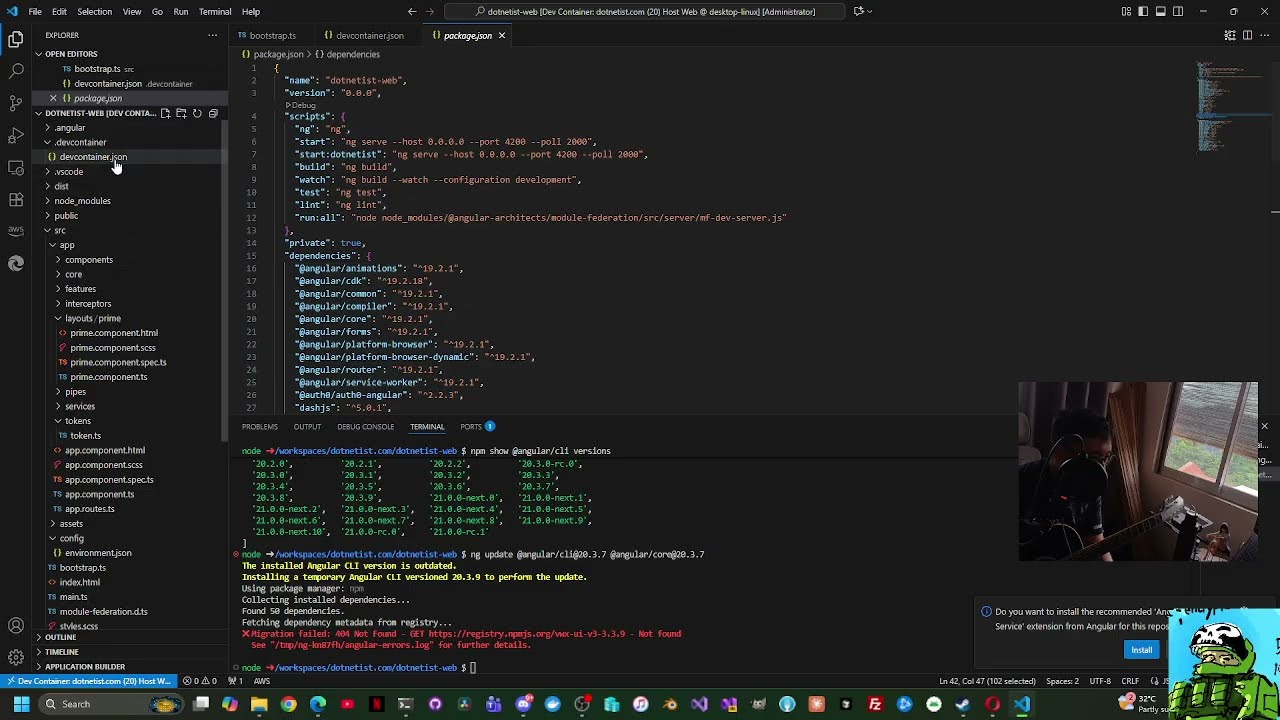Open the Accounts menu icon

16,626
